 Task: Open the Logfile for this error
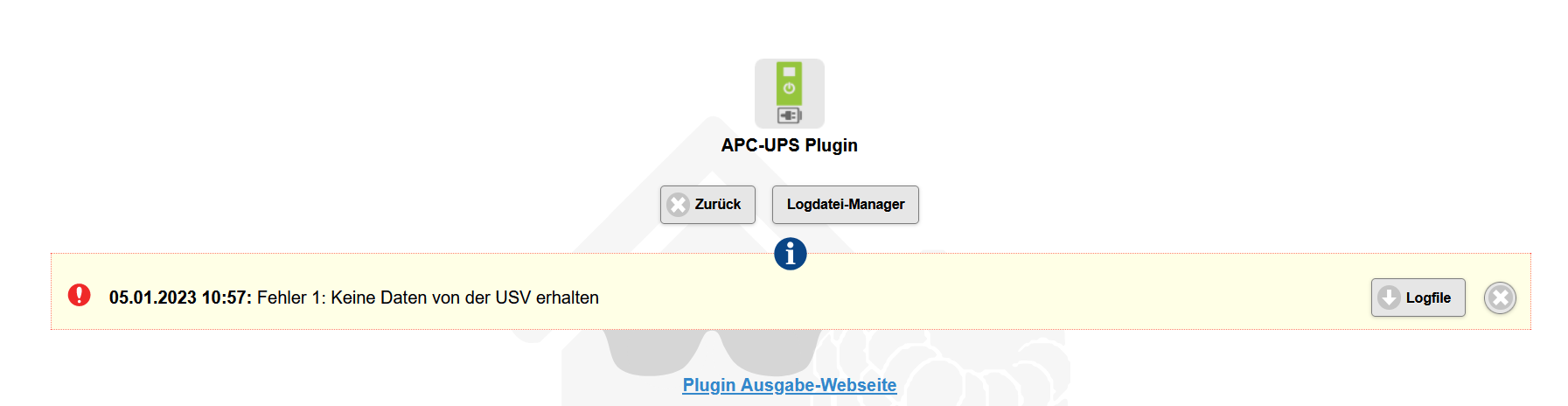[x=1418, y=297]
